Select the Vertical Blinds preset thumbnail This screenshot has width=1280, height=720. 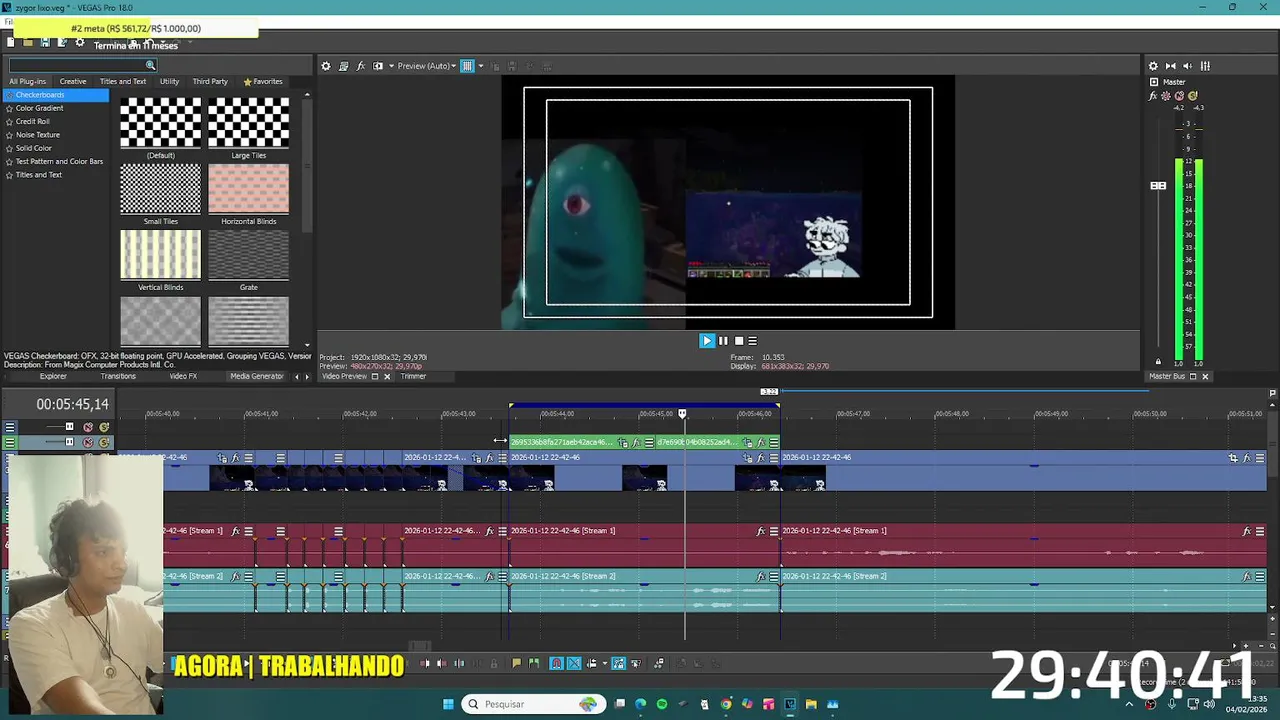click(x=160, y=255)
